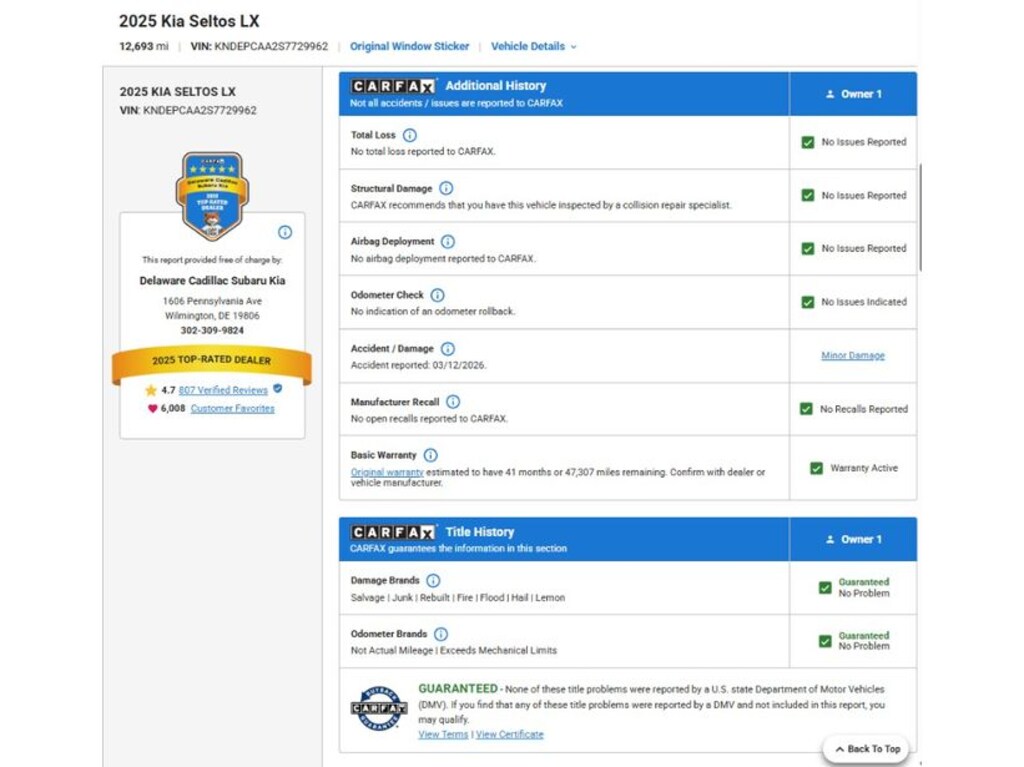Screen dimensions: 1024x767
Task: Open 807 Verified Reviews link
Action: tap(223, 390)
